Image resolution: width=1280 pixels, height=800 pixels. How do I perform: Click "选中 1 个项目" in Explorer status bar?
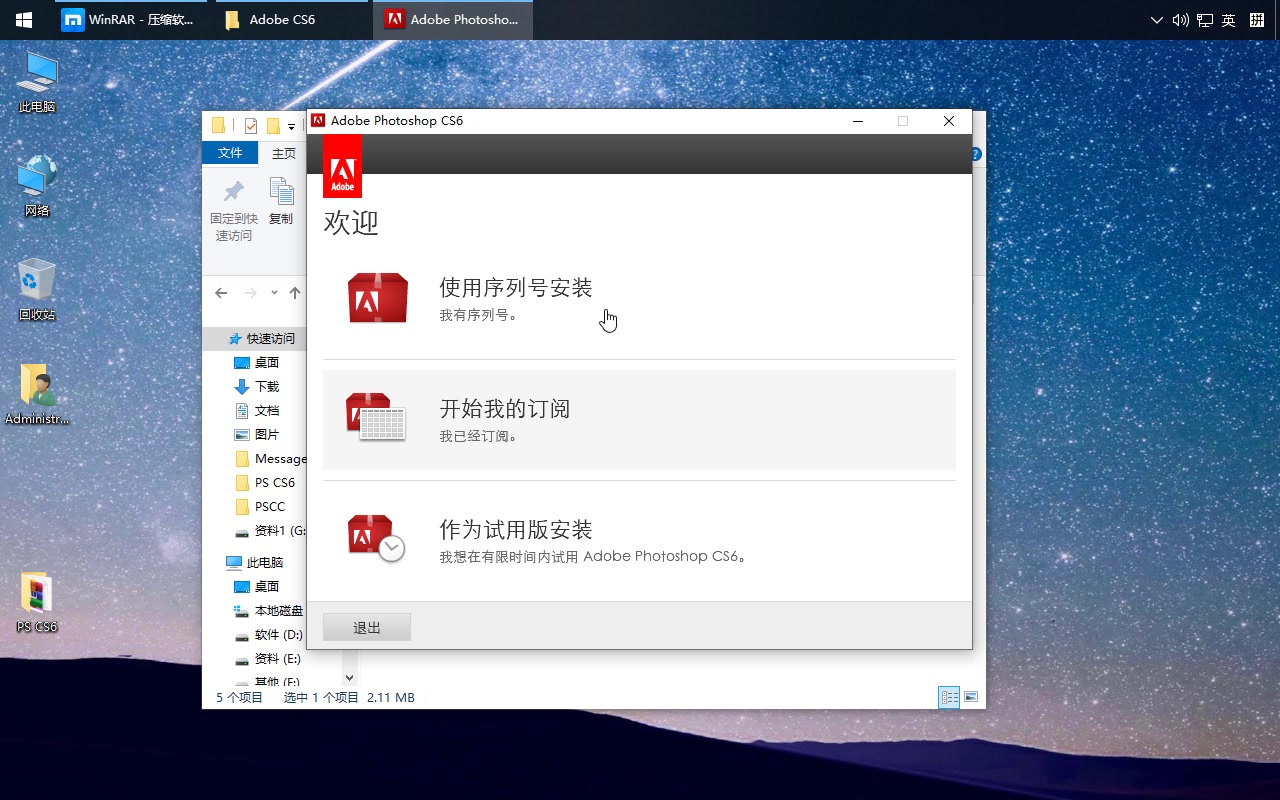320,697
